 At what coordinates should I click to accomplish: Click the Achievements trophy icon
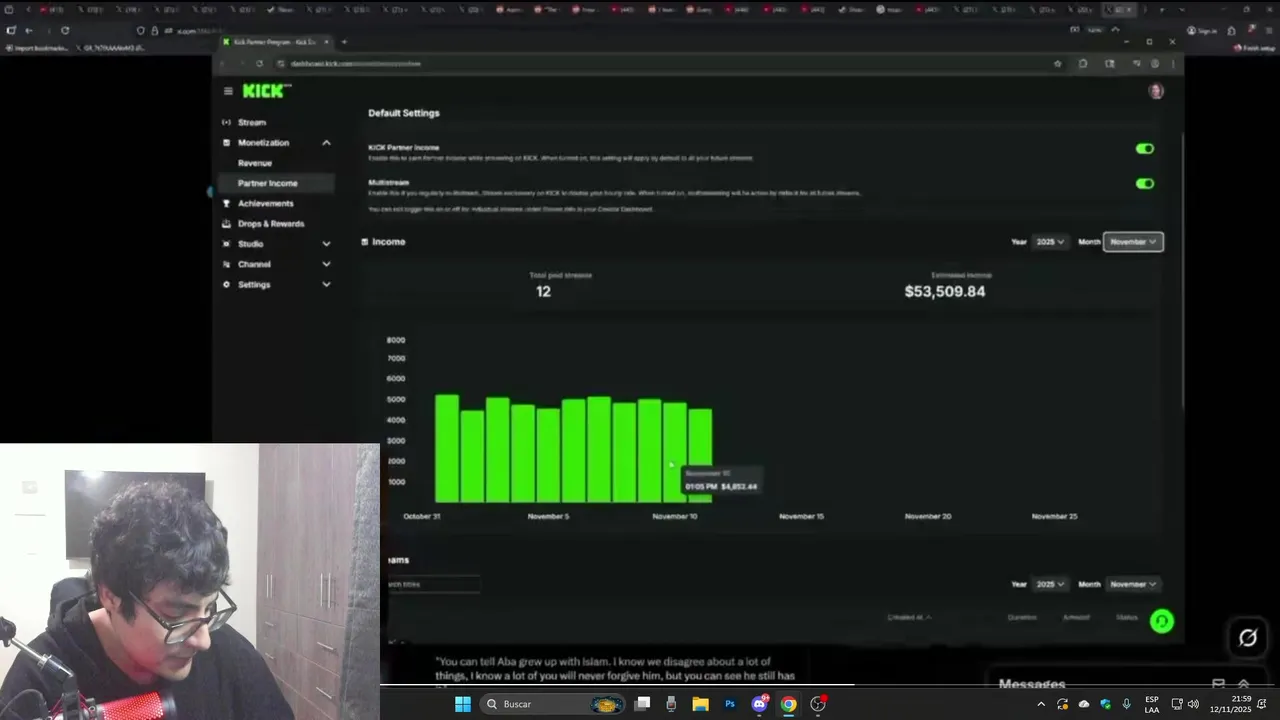click(x=226, y=203)
